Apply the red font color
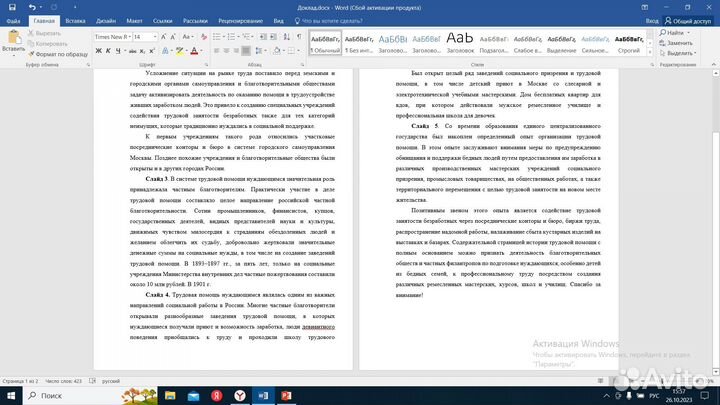The width and height of the screenshot is (720, 405). point(194,51)
